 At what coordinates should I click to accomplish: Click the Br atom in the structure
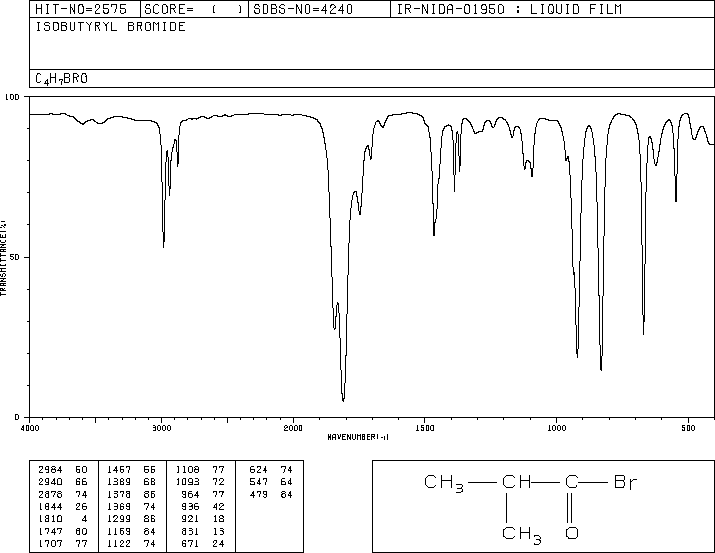[x=625, y=482]
